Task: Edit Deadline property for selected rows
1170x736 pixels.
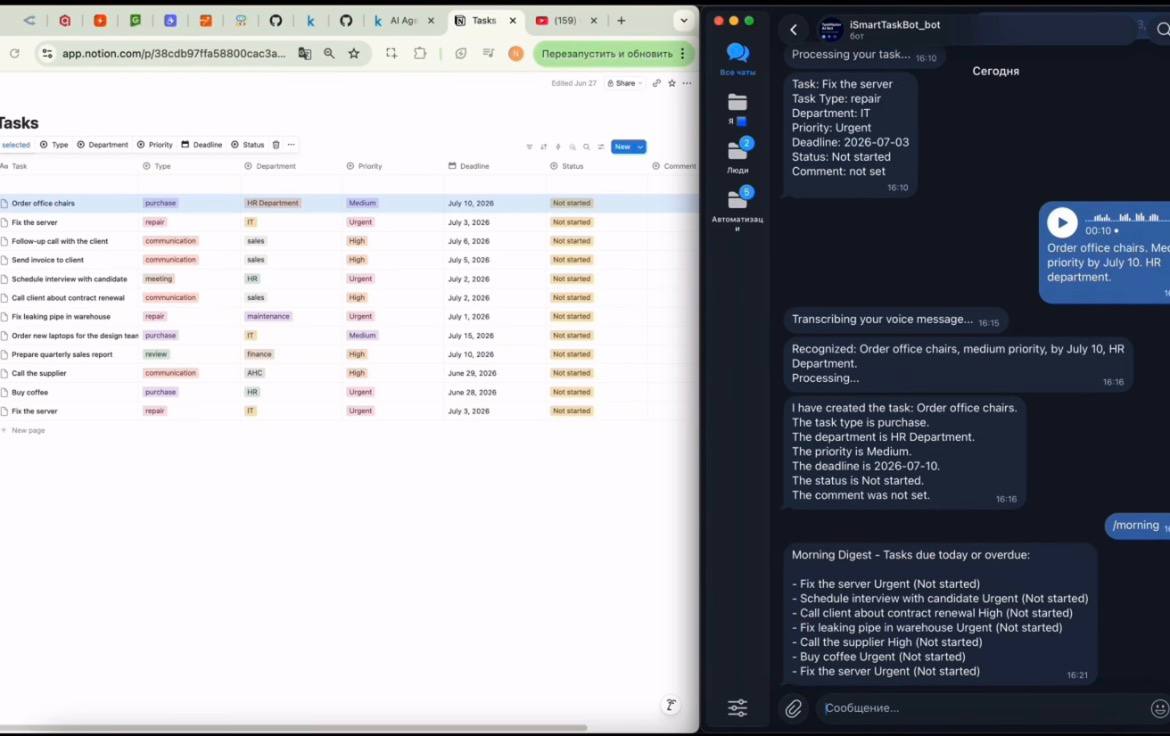Action: (x=201, y=145)
